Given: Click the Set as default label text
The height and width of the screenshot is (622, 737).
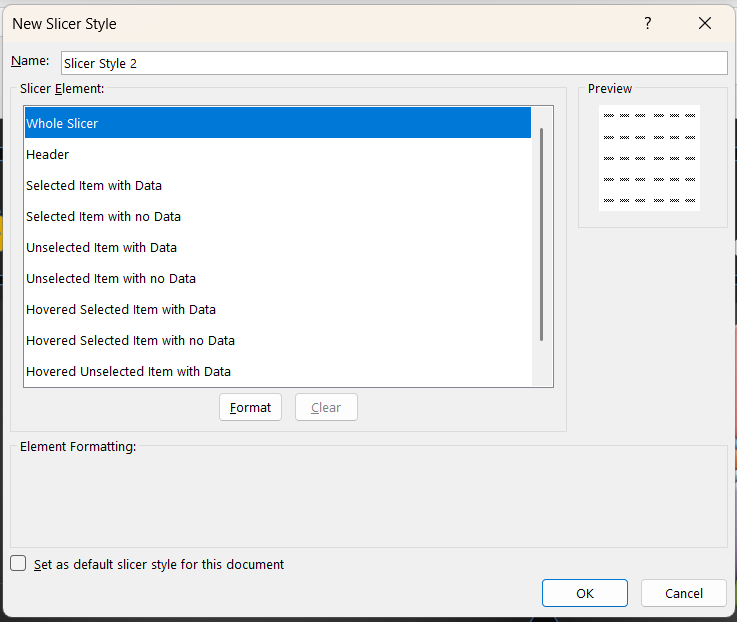Looking at the screenshot, I should 159,564.
